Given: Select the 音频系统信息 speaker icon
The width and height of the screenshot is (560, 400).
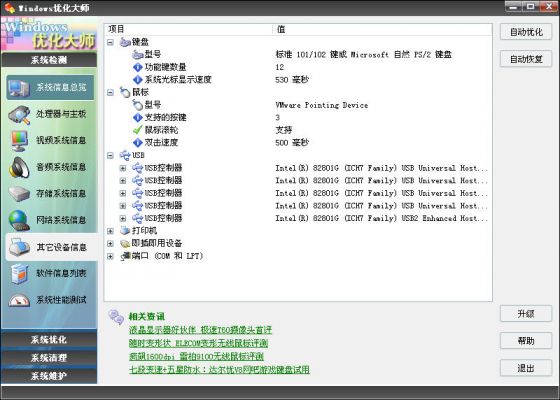Looking at the screenshot, I should 19,167.
